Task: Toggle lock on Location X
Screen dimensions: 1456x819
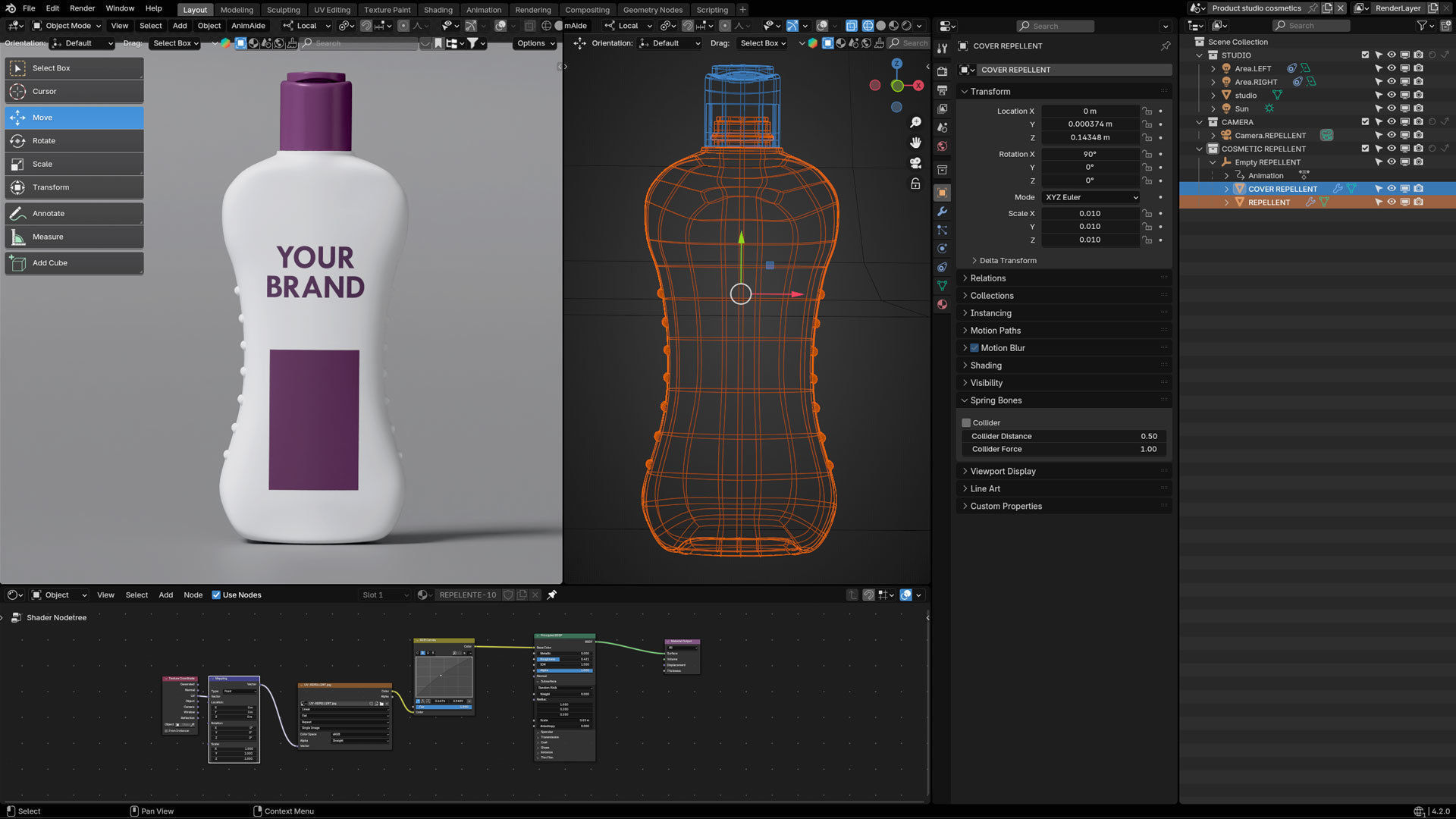Action: [x=1147, y=111]
